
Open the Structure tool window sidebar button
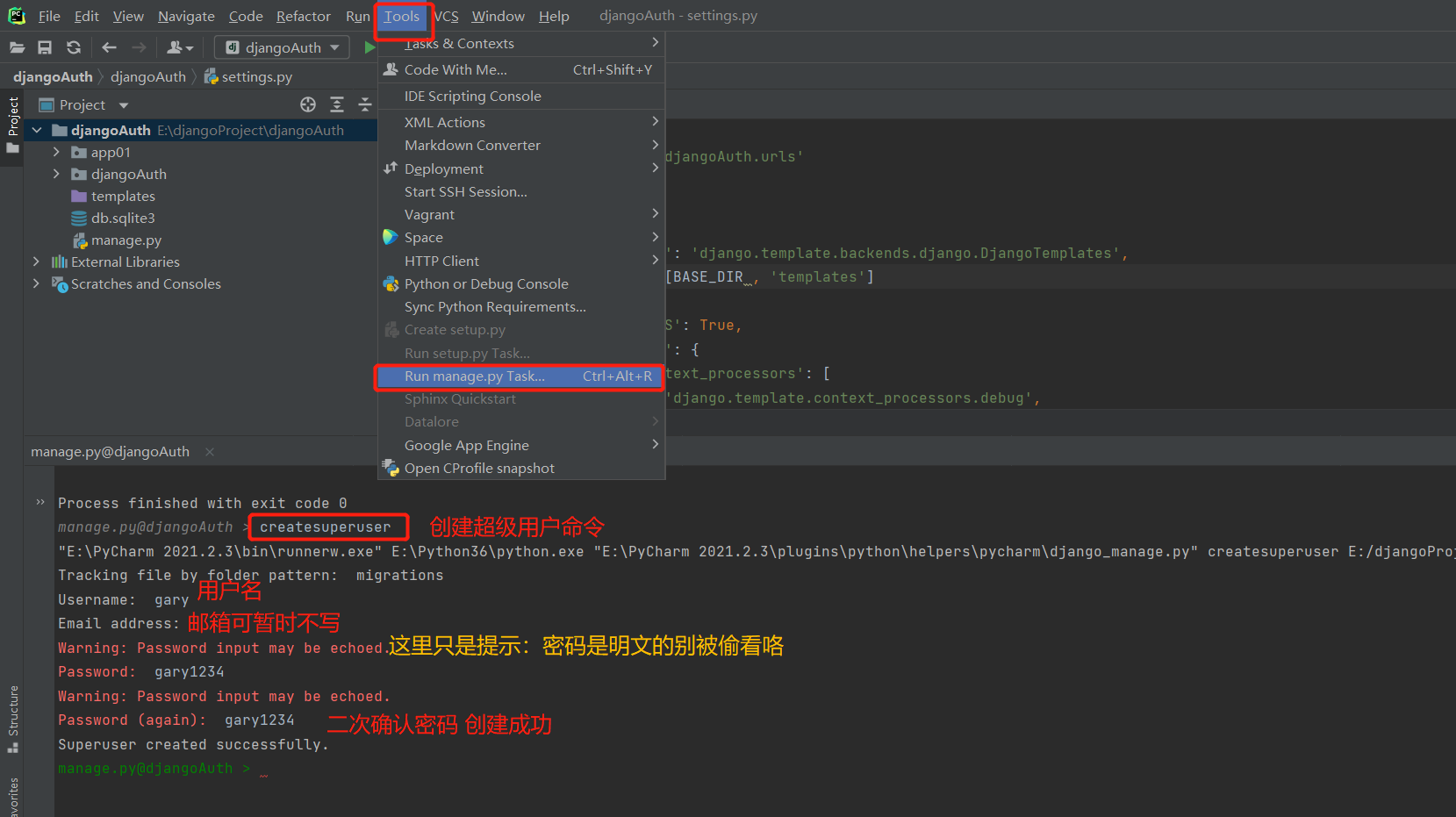[12, 719]
